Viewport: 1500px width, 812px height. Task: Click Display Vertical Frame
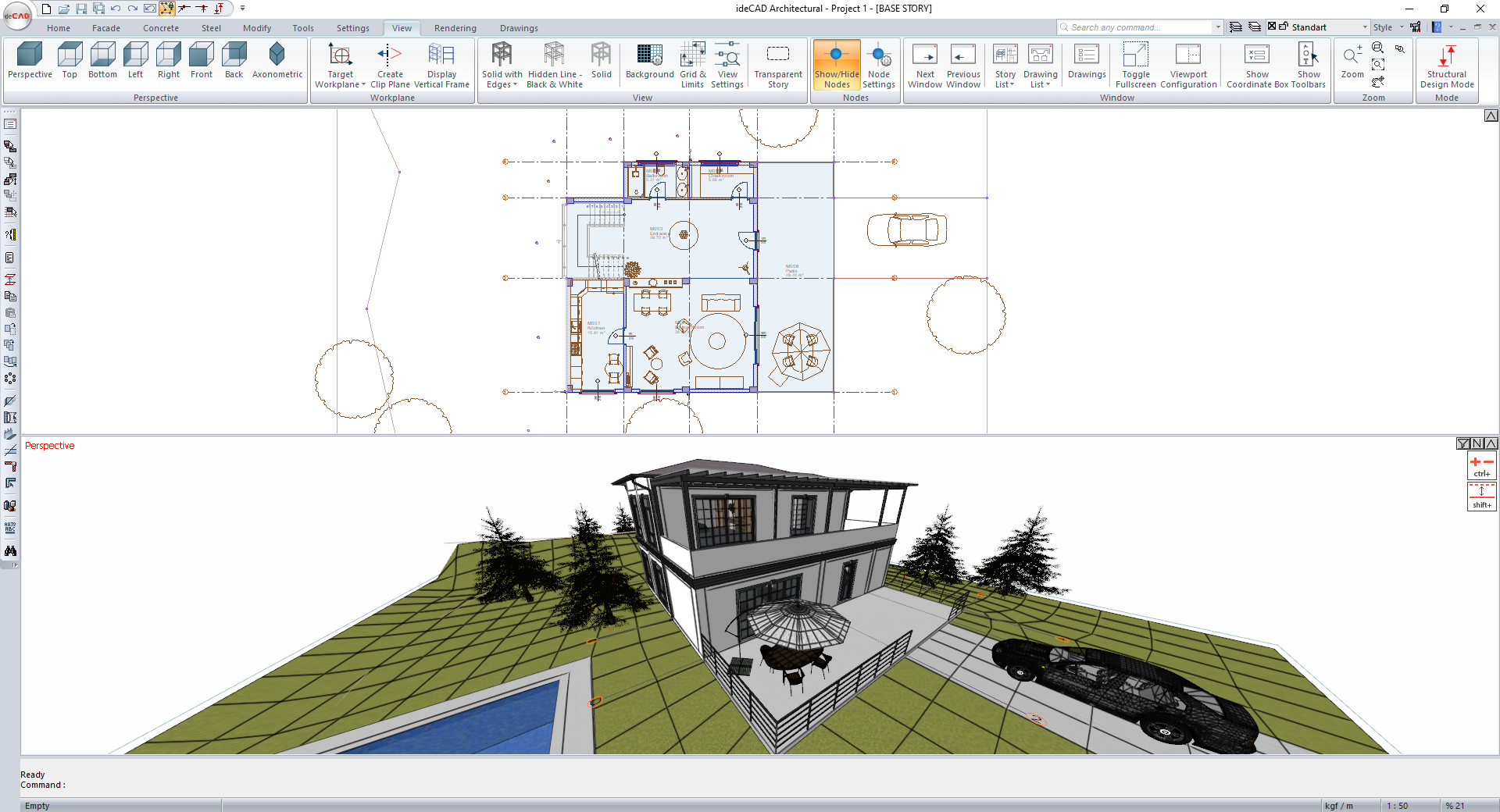[x=441, y=66]
